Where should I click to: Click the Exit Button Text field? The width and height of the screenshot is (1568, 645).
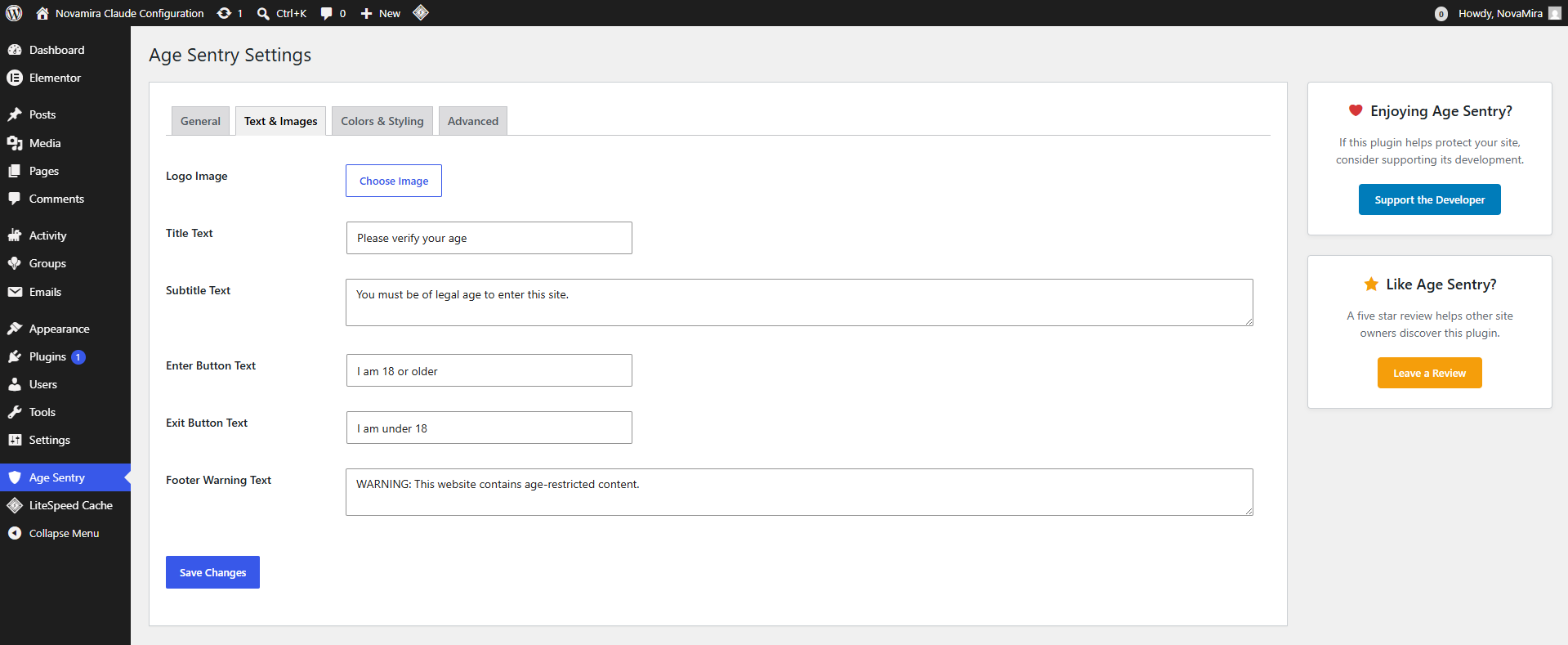(x=489, y=428)
